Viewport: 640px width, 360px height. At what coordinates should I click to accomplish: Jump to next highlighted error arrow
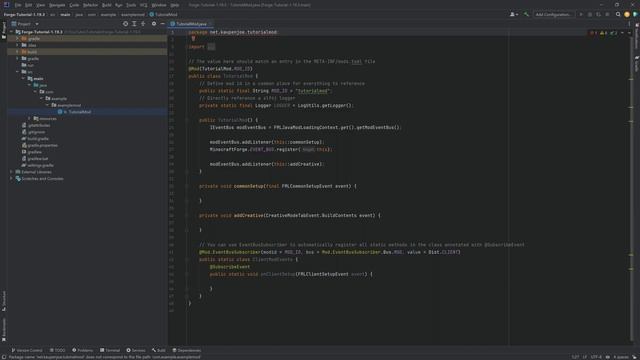(x=629, y=33)
